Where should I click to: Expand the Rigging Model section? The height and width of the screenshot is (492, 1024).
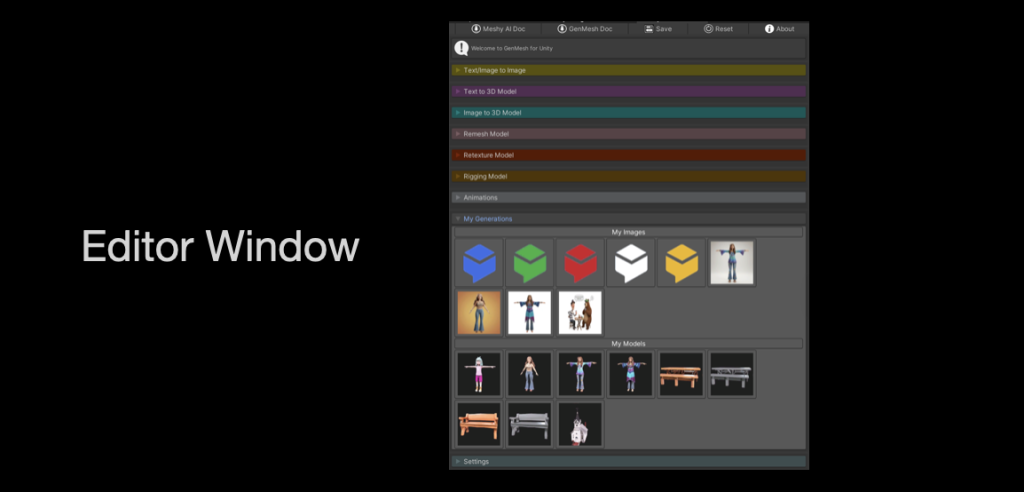point(485,177)
